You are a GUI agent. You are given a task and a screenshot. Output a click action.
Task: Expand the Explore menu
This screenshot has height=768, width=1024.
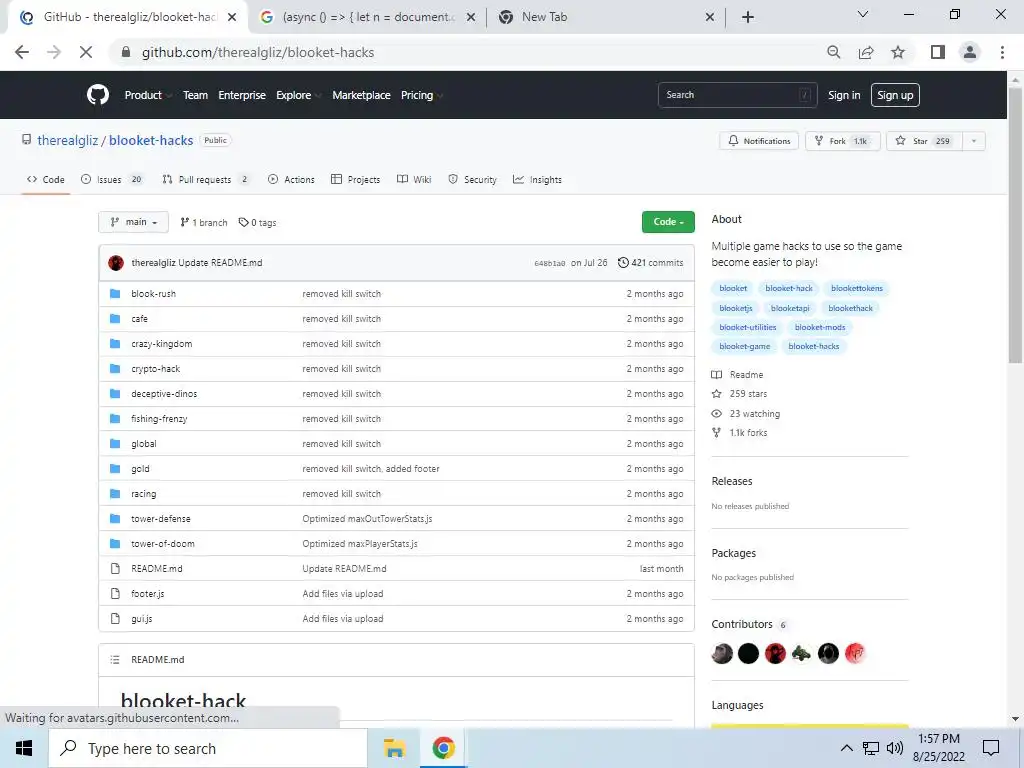click(298, 95)
